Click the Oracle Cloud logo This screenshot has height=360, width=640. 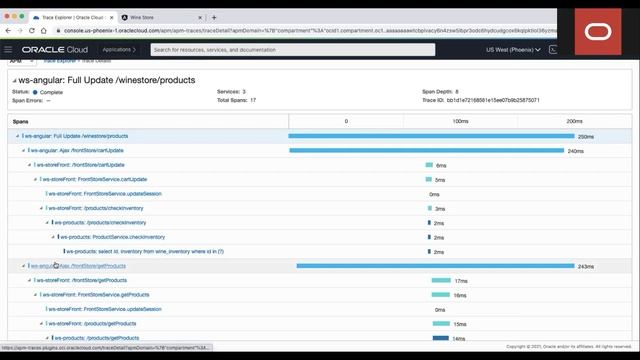pyautogui.click(x=55, y=50)
